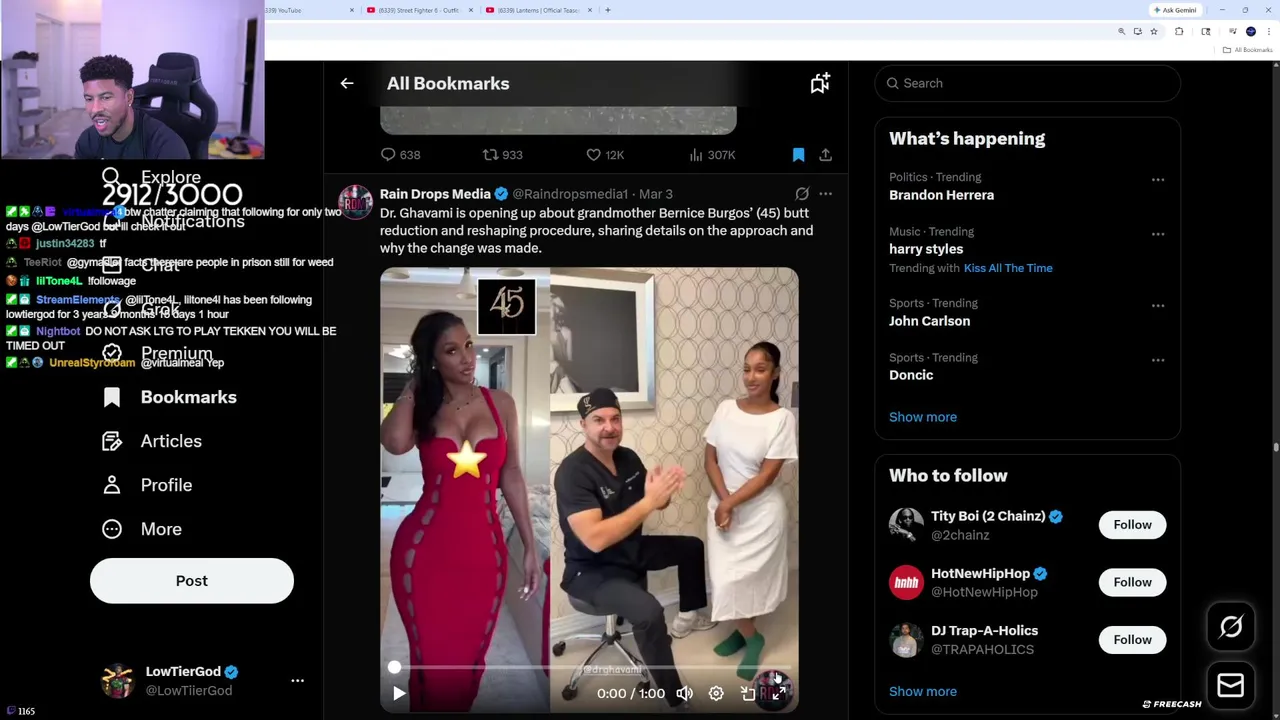1280x720 pixels.
Task: Click the Ask Gemini button
Action: click(x=1175, y=10)
